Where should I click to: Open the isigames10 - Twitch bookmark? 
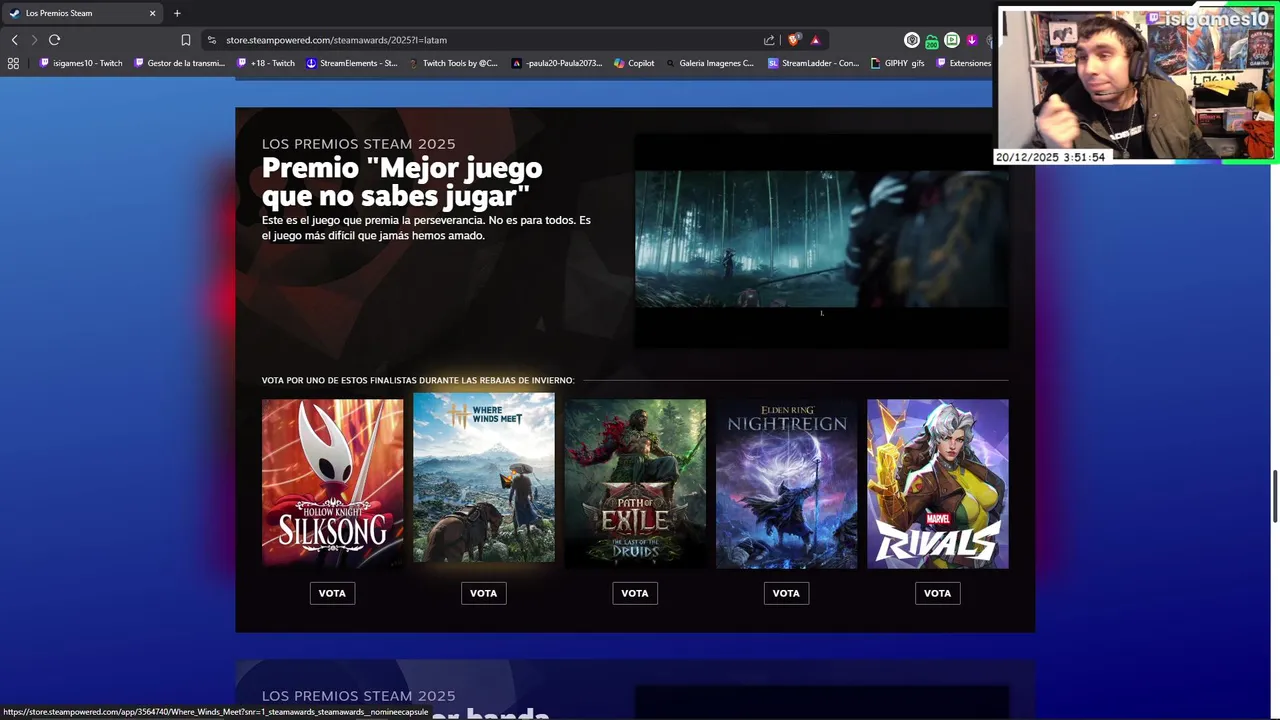(x=81, y=63)
